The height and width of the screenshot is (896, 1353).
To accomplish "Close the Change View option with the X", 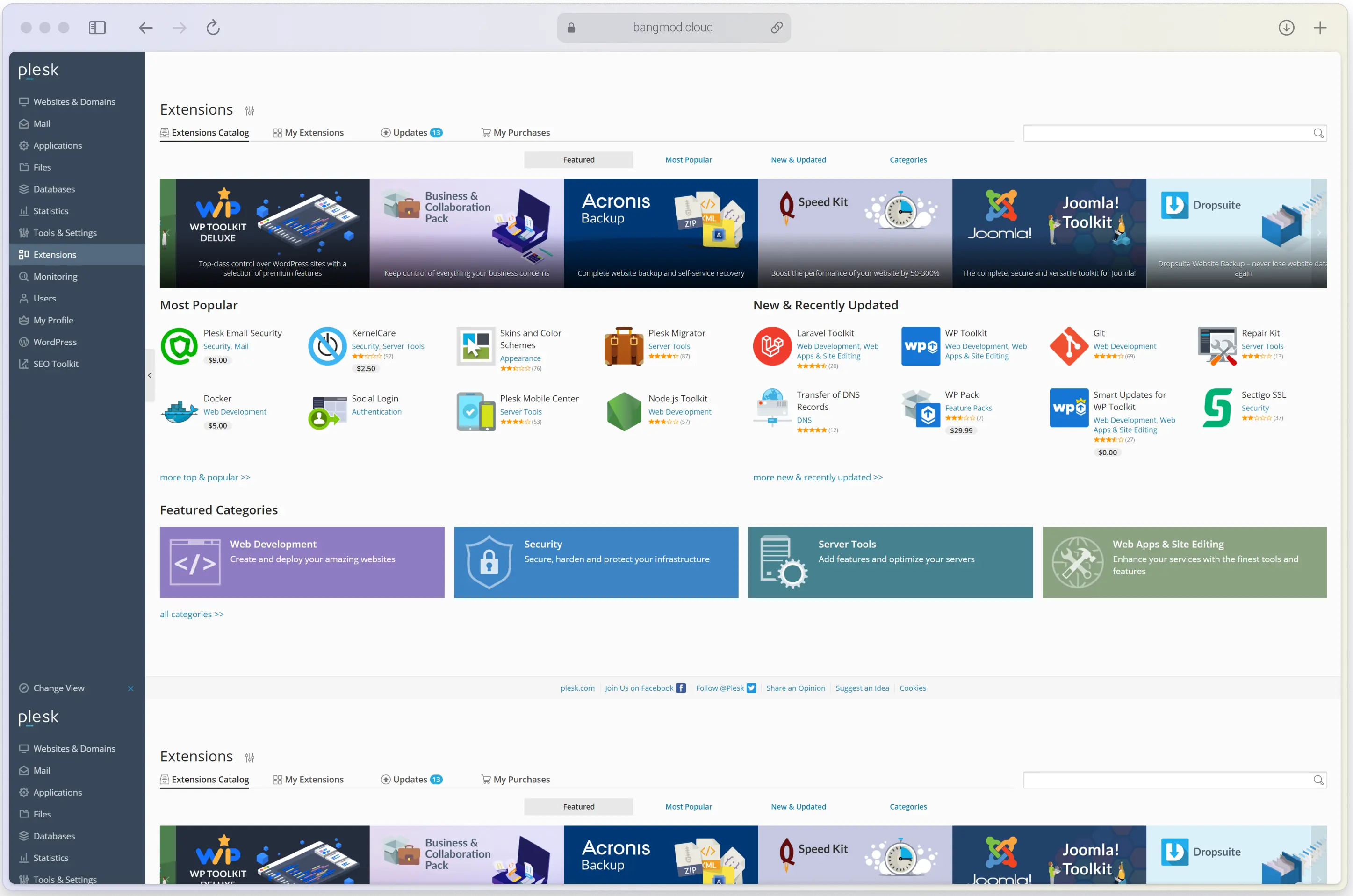I will (x=130, y=688).
